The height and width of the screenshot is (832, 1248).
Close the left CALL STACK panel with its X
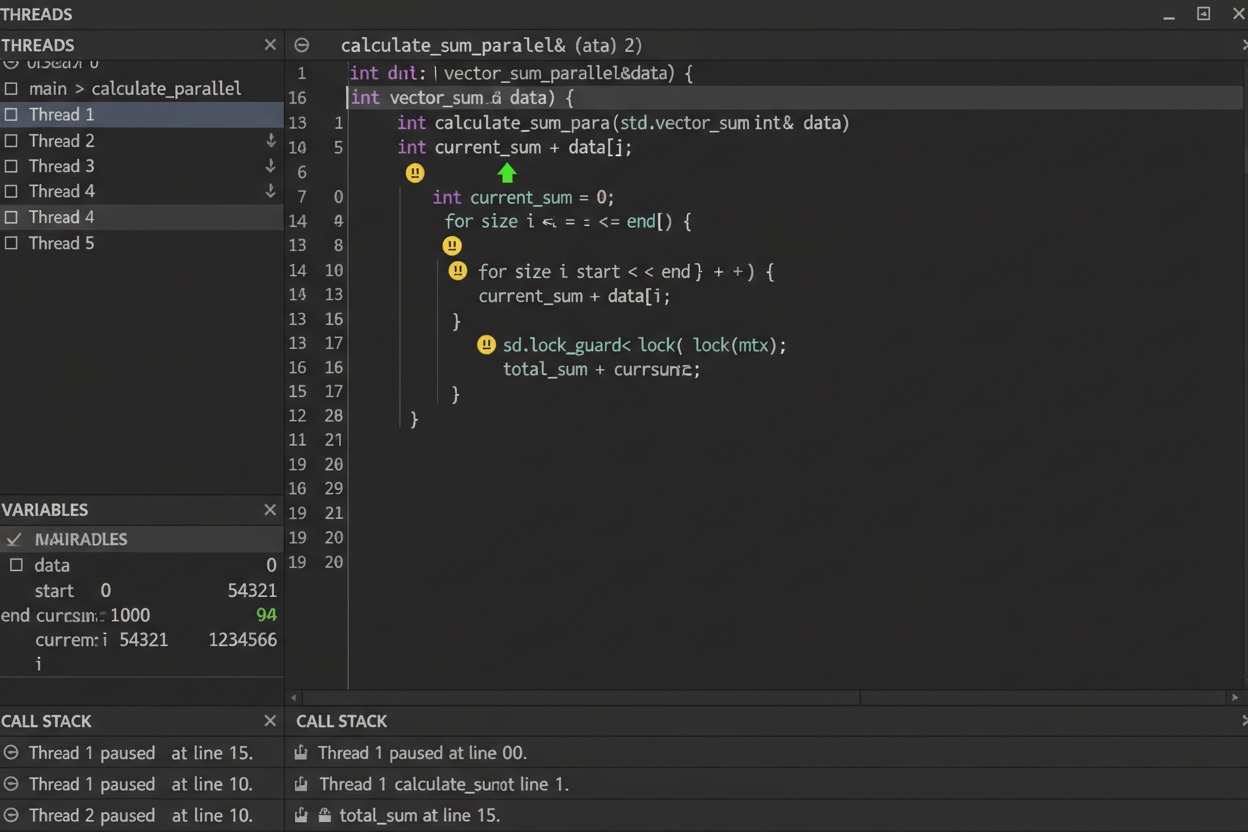point(270,721)
